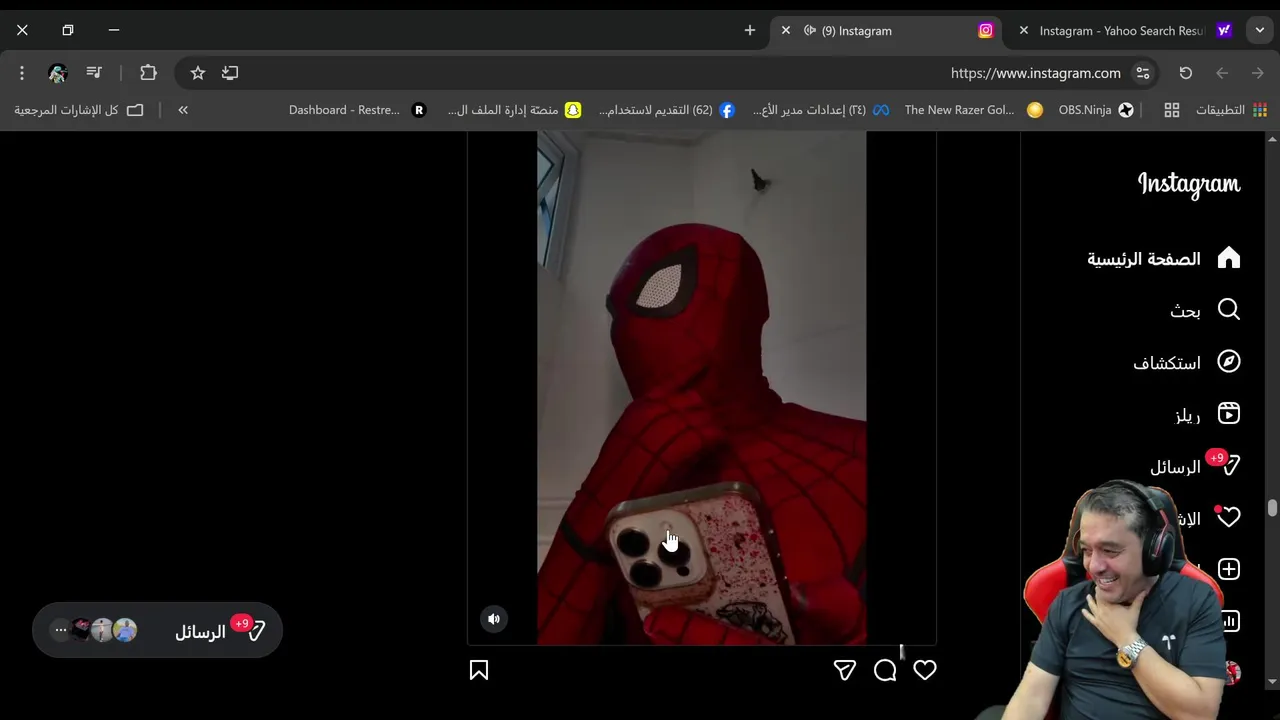Screen dimensions: 1280x720
Task: Go back to the previous page
Action: [1222, 73]
